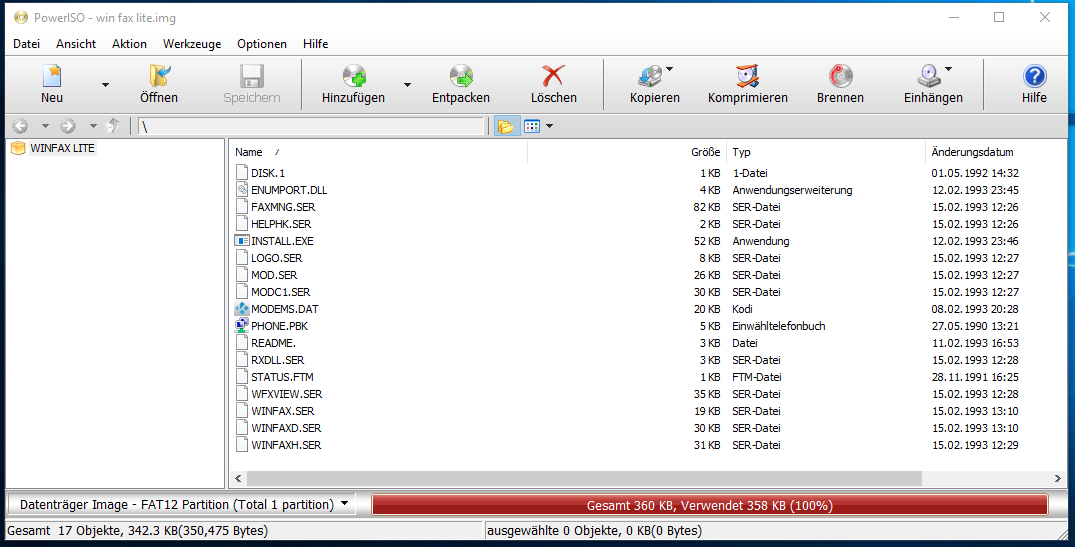Toggle the folder tree pane button
This screenshot has height=547, width=1075.
click(505, 126)
